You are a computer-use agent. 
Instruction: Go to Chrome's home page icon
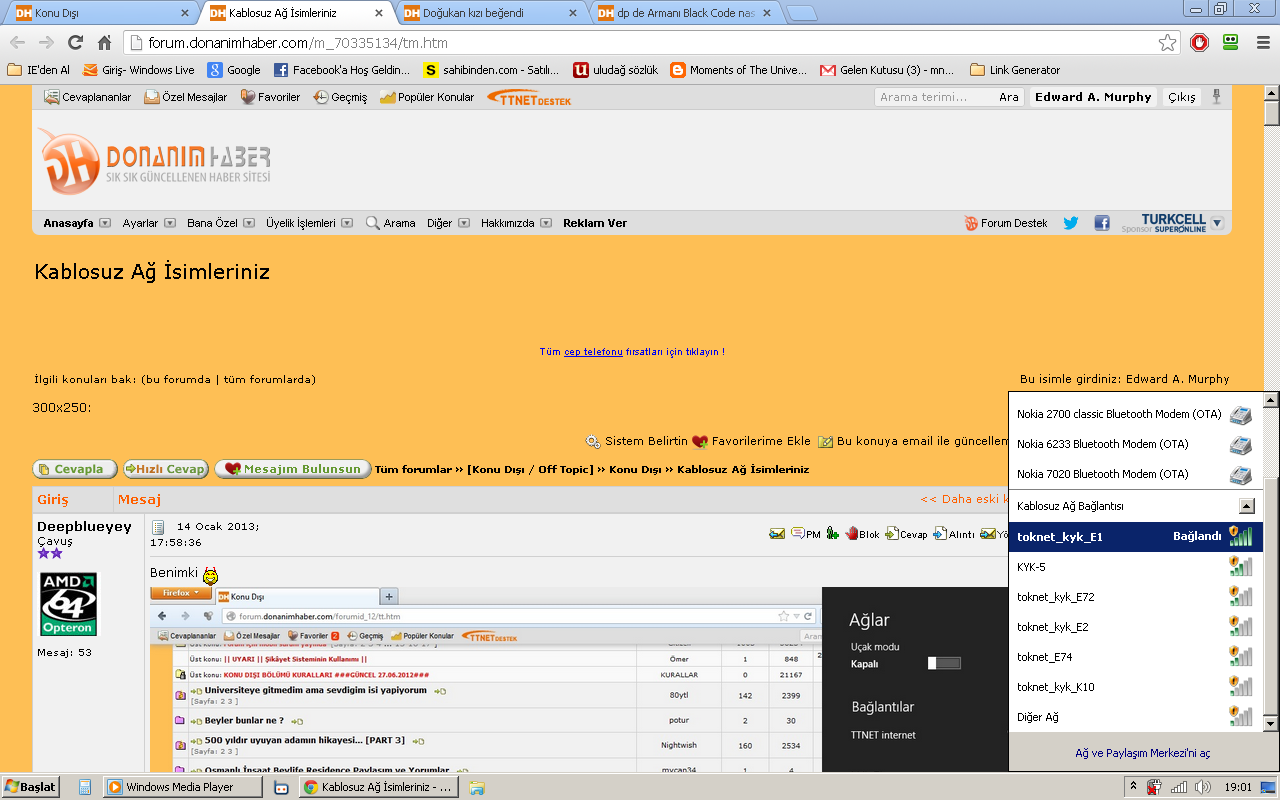(x=105, y=43)
